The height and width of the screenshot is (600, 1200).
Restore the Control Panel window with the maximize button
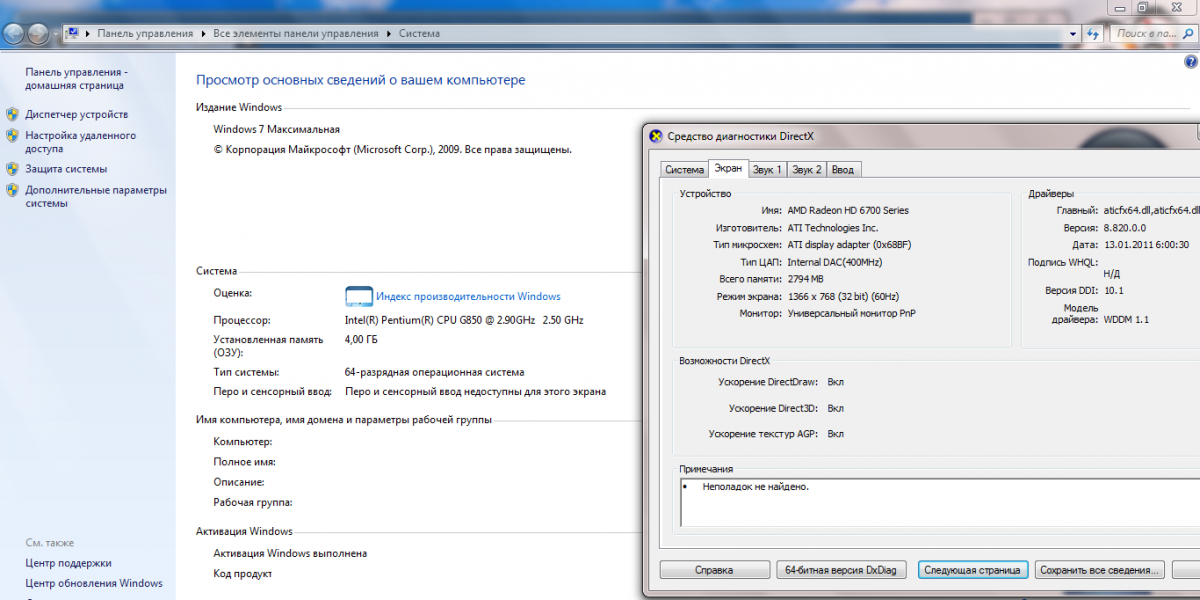(1143, 7)
